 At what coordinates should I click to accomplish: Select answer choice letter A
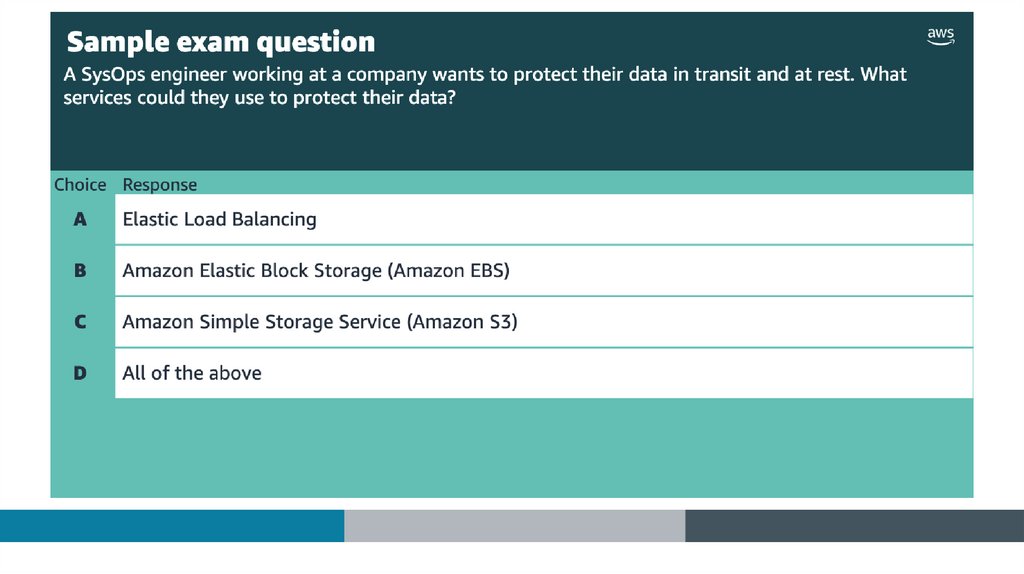(x=80, y=219)
